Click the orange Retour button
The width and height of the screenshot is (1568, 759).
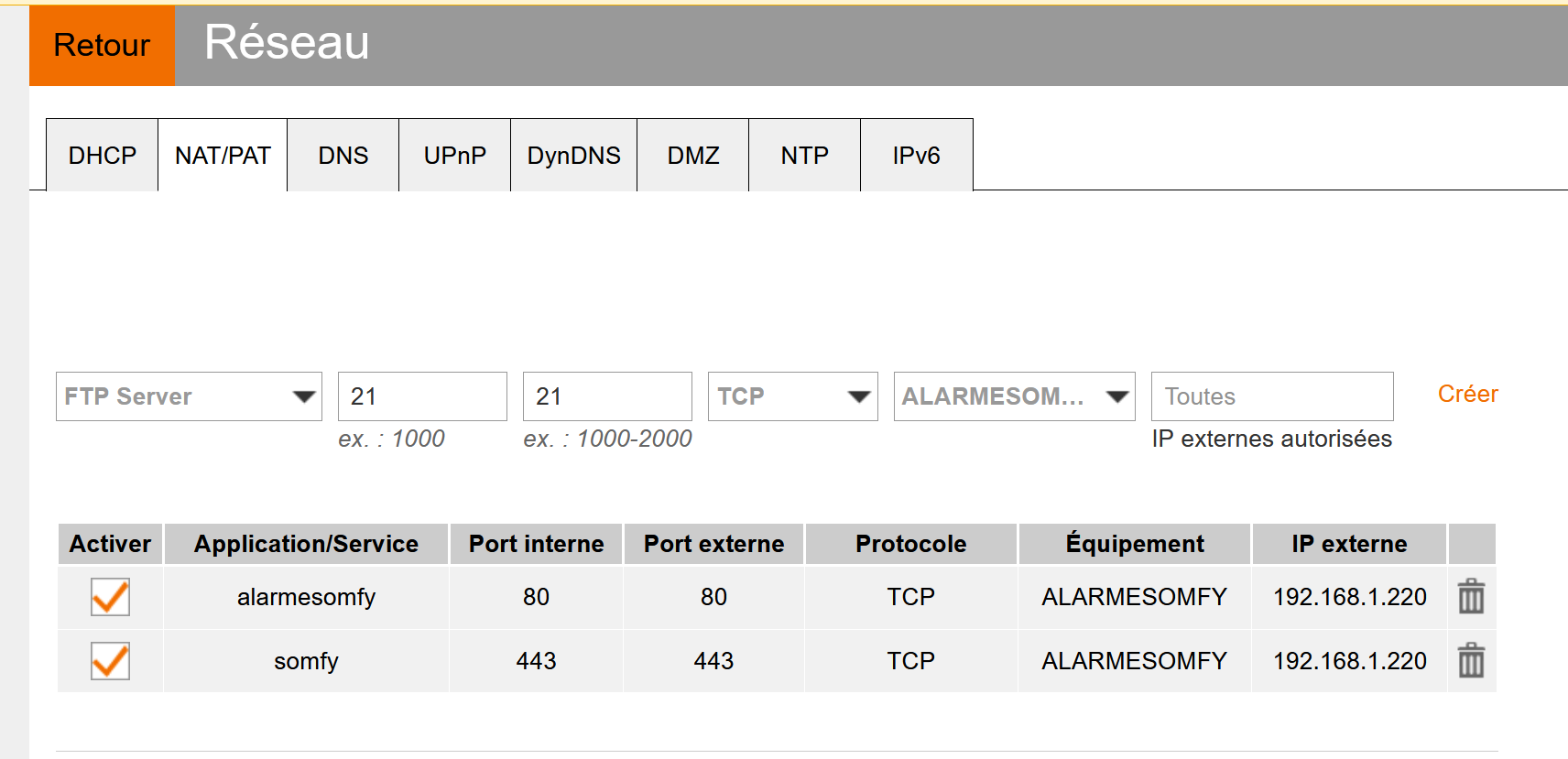[102, 45]
